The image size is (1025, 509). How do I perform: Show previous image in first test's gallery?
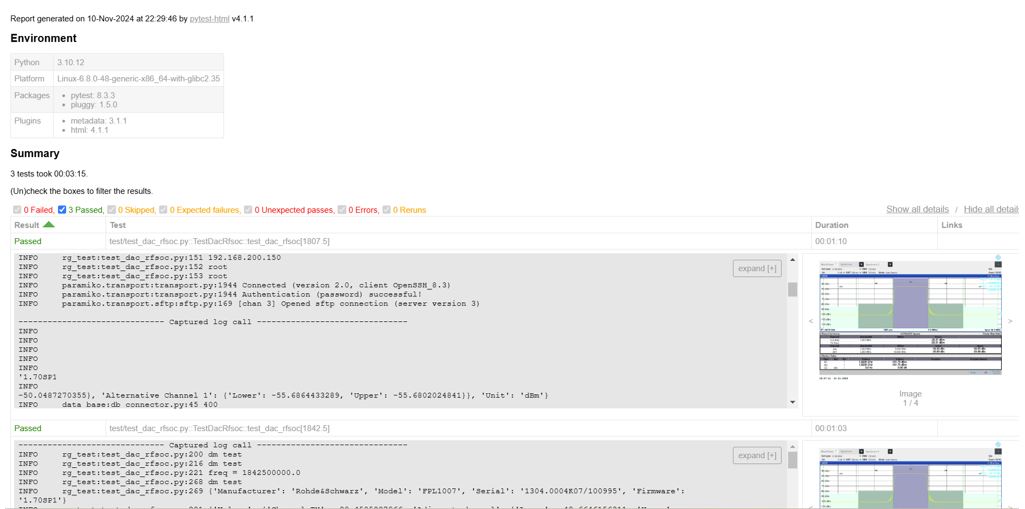pyautogui.click(x=811, y=321)
